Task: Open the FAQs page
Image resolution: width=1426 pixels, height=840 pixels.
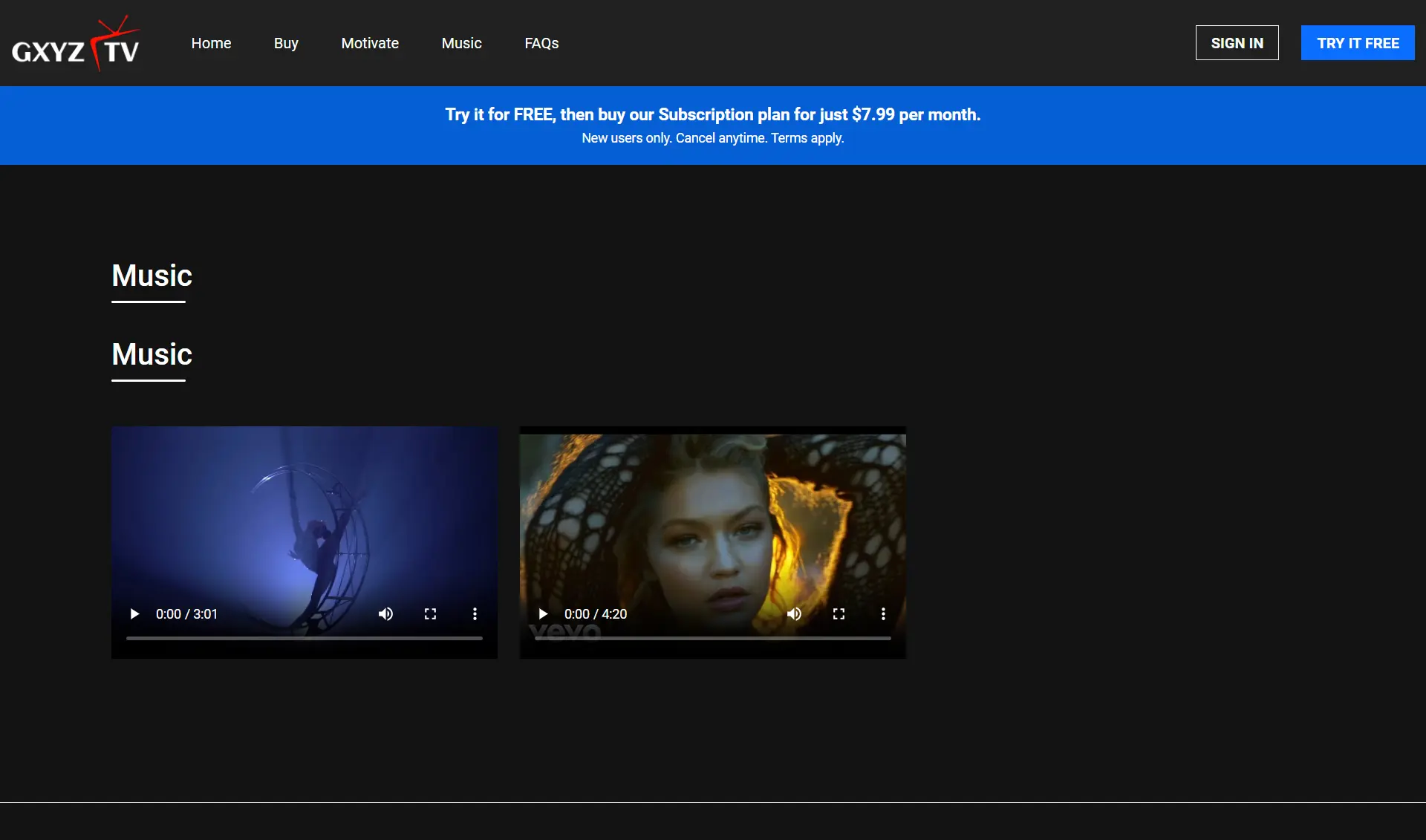Action: 541,43
